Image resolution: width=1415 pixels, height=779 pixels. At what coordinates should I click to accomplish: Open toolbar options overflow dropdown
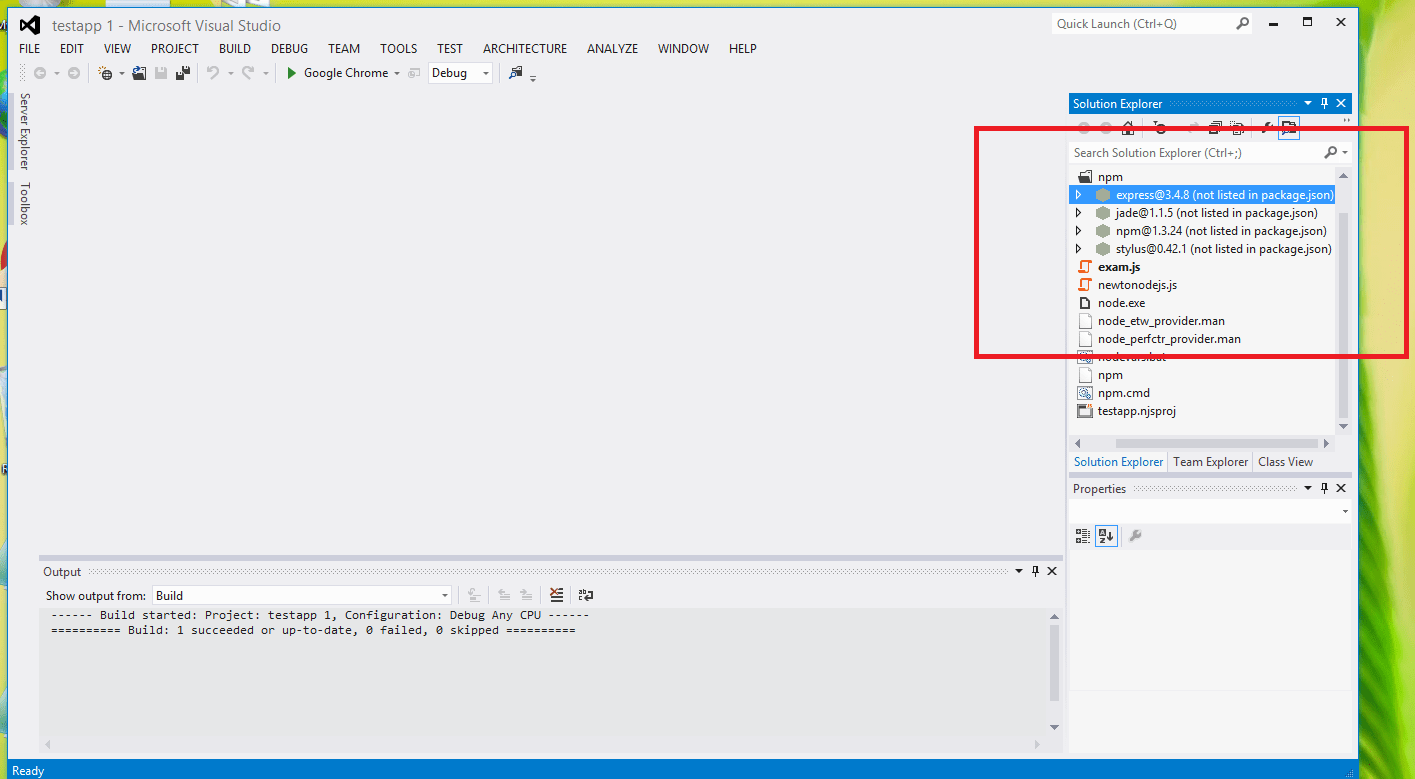tap(533, 77)
